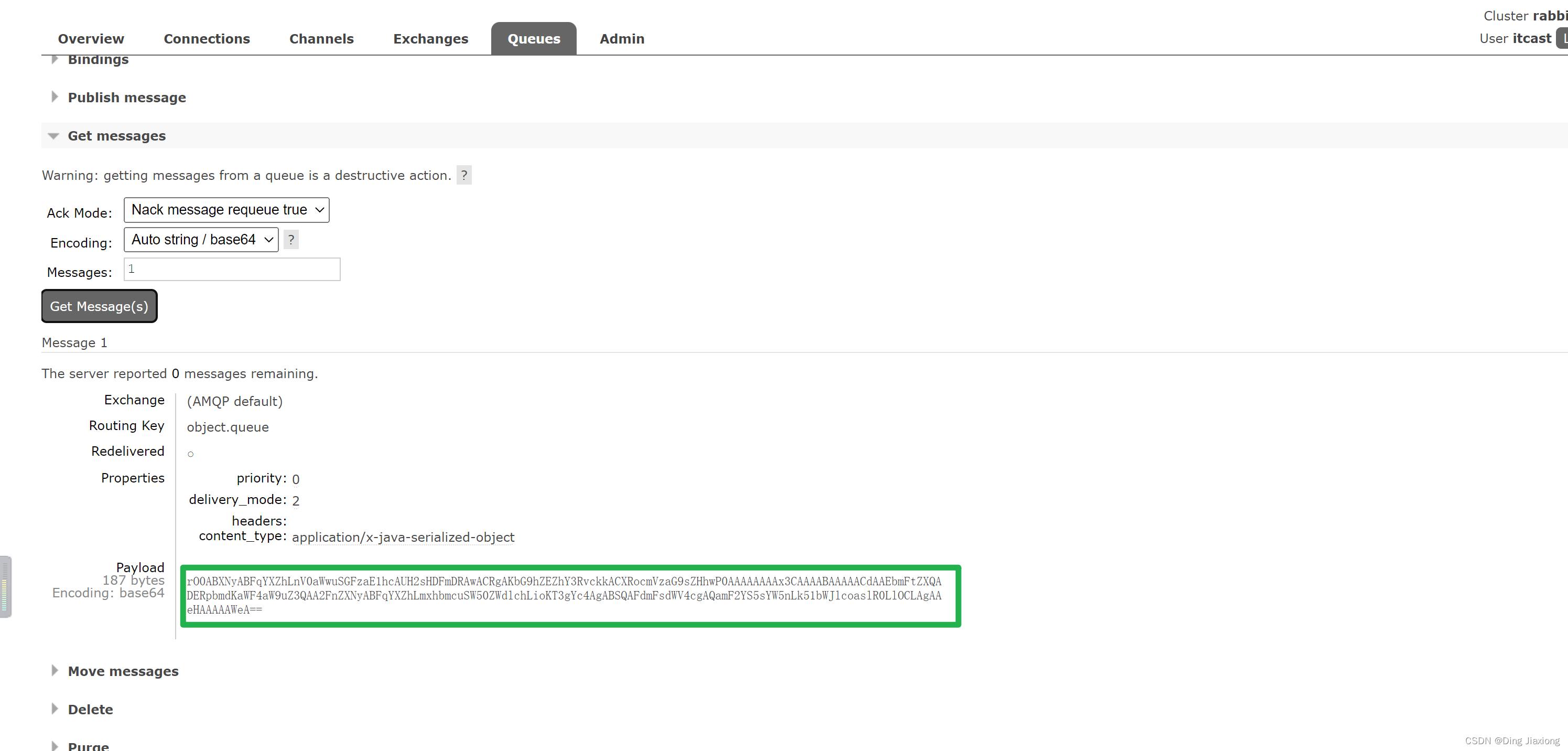Click the Redelivered circle indicator
Image resolution: width=1568 pixels, height=751 pixels.
[x=190, y=454]
